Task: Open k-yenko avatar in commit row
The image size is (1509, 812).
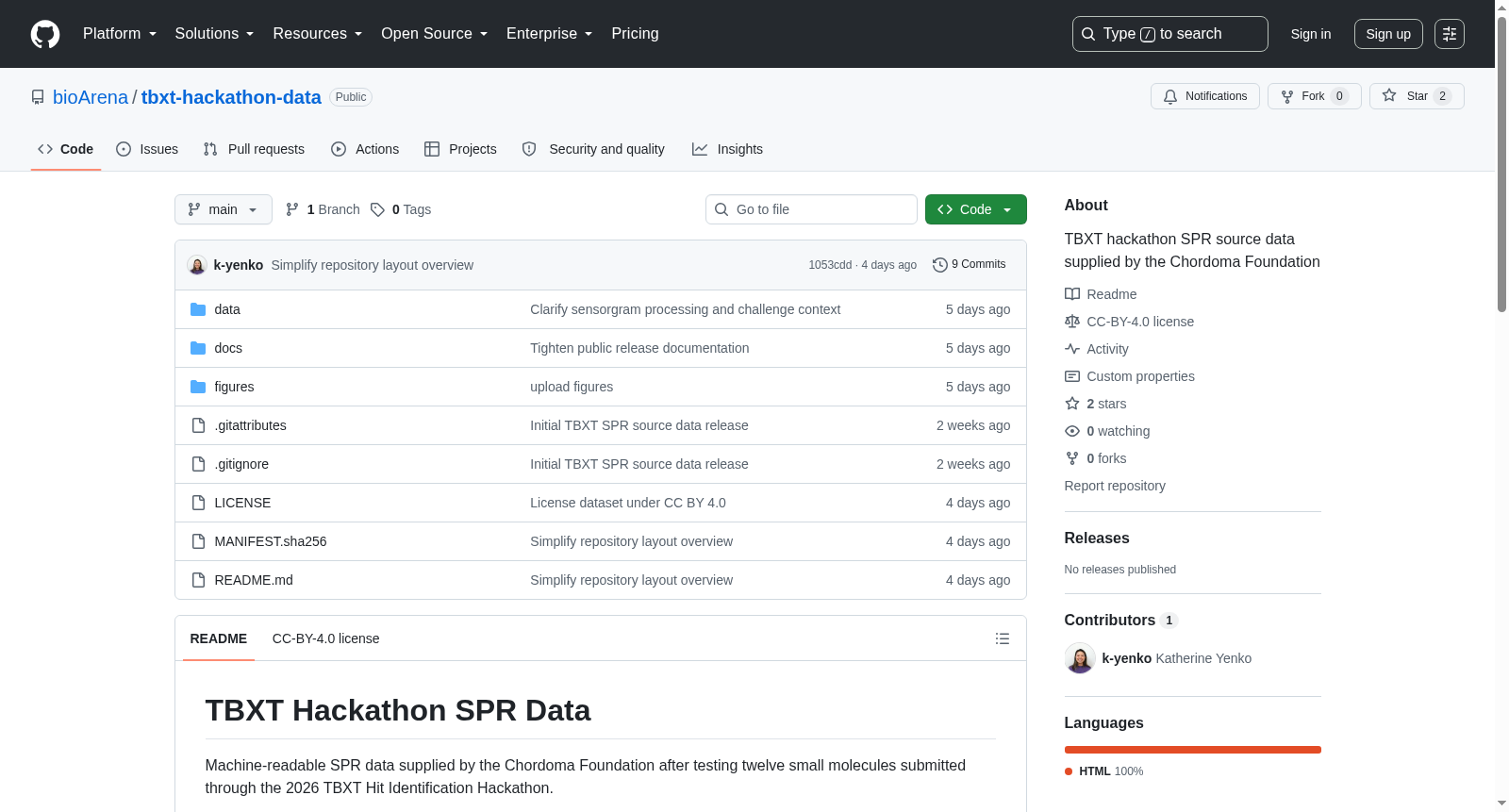Action: point(197,265)
